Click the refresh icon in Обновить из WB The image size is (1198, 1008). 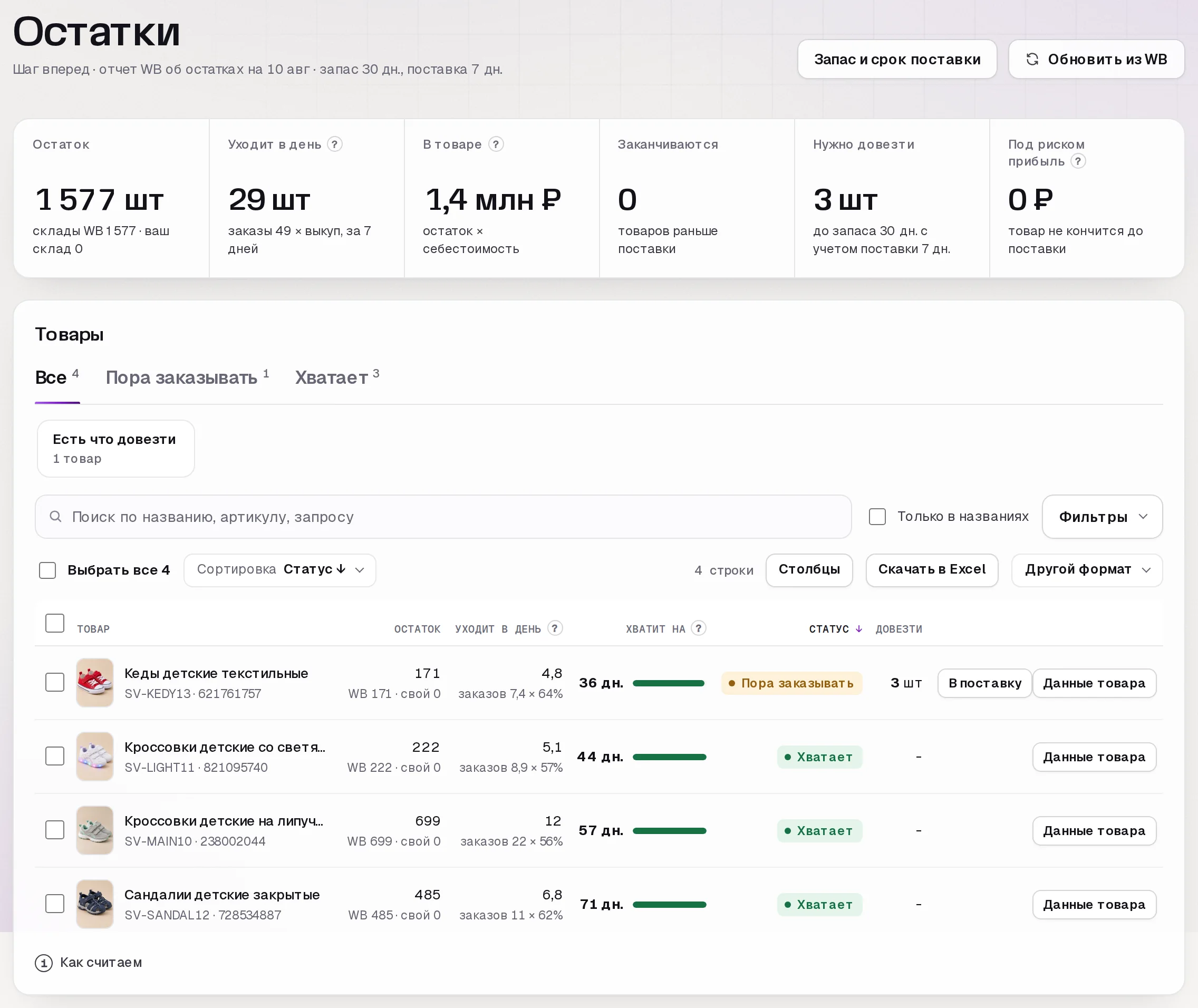click(1032, 59)
